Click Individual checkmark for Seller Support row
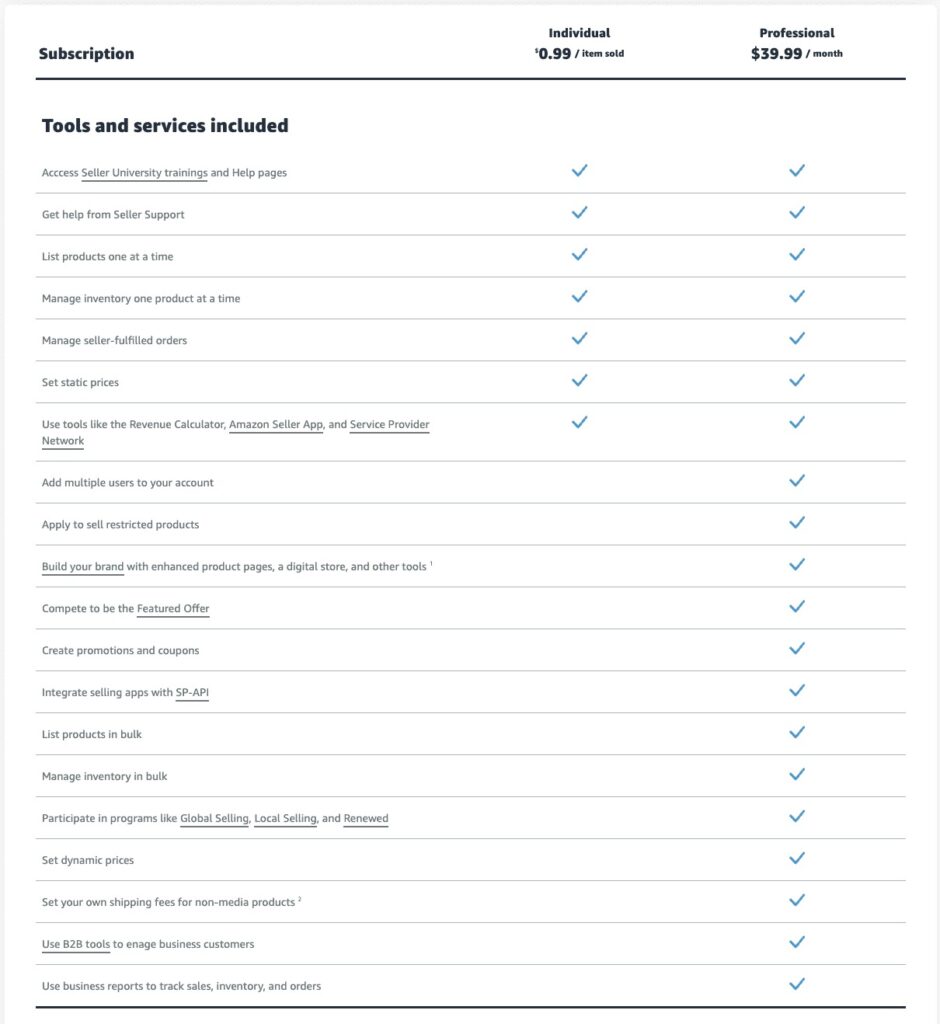 click(579, 213)
